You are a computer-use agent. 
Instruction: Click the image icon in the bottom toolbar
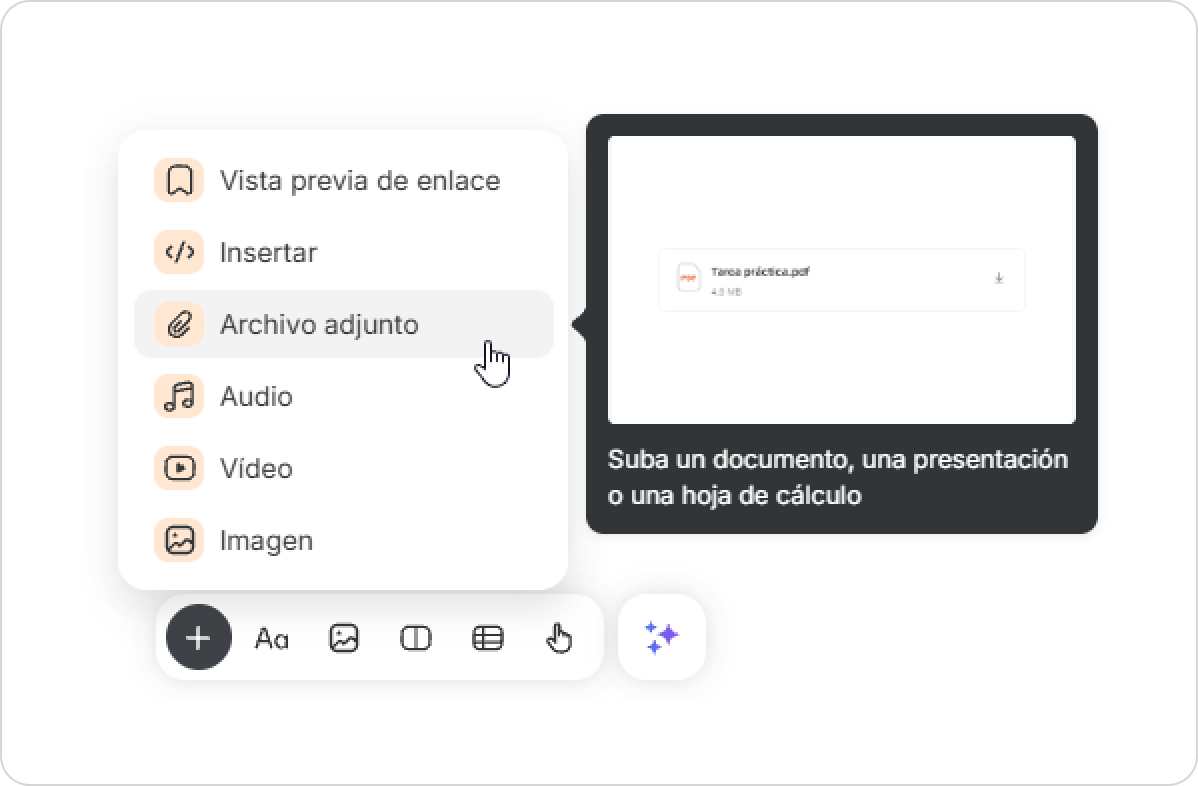click(343, 638)
